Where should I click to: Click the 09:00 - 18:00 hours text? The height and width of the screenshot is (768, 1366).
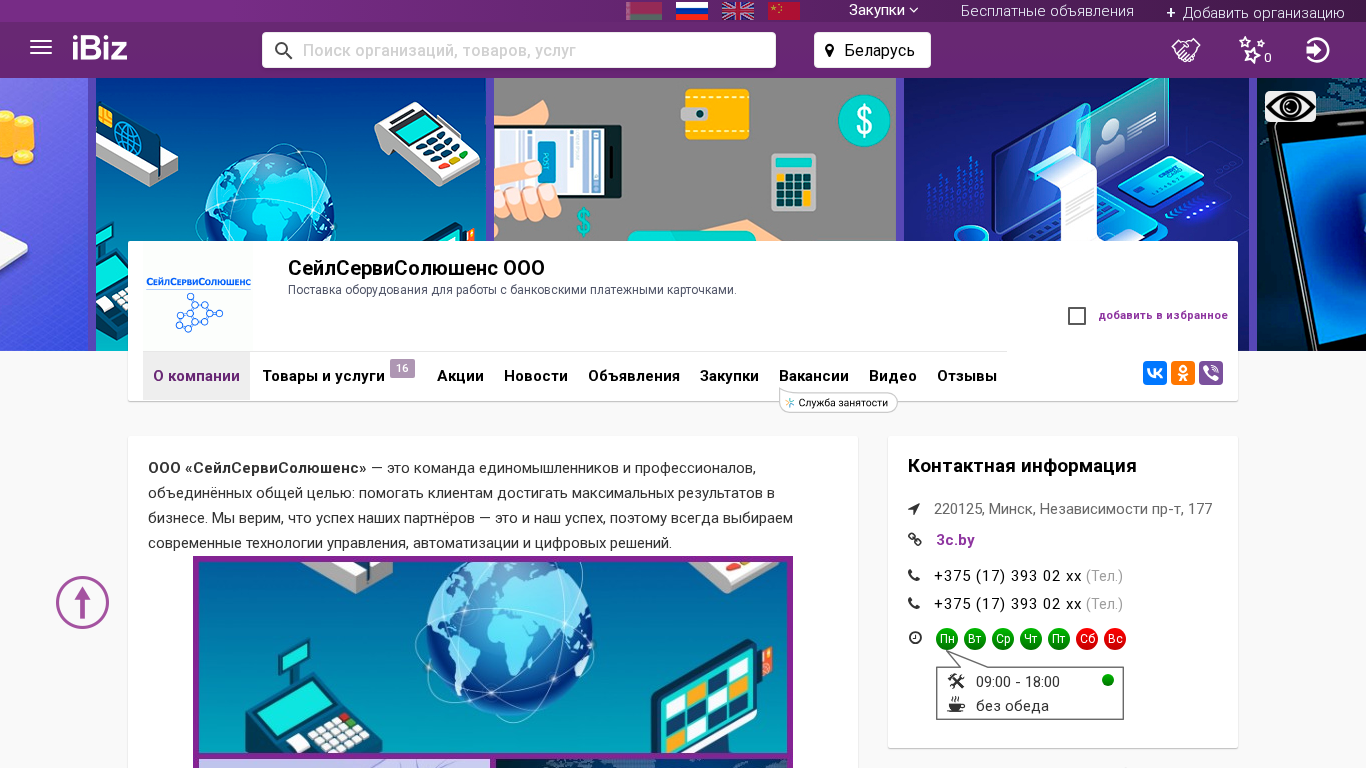click(1018, 682)
